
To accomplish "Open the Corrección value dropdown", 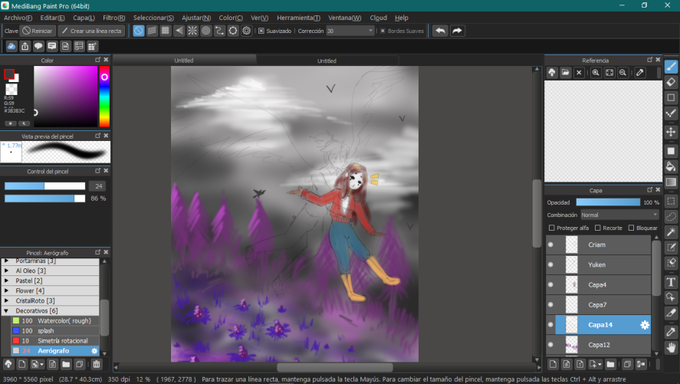I will [370, 31].
